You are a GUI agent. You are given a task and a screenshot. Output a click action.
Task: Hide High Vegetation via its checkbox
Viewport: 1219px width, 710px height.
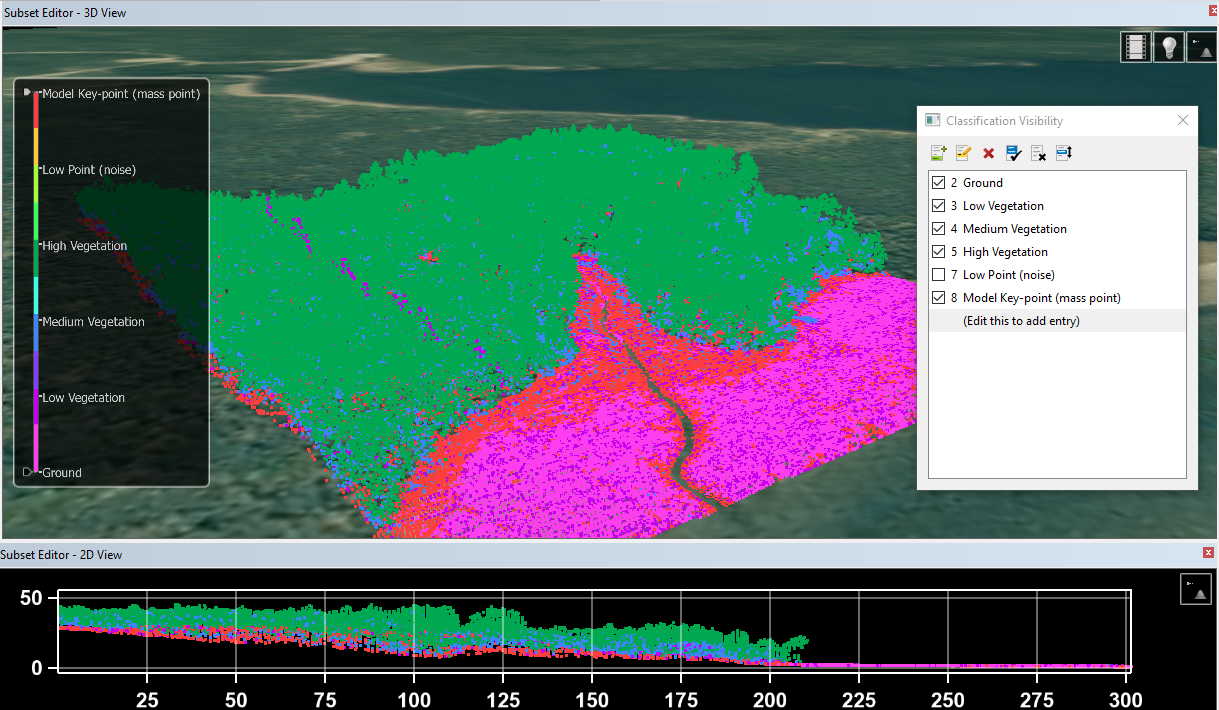[x=938, y=252]
